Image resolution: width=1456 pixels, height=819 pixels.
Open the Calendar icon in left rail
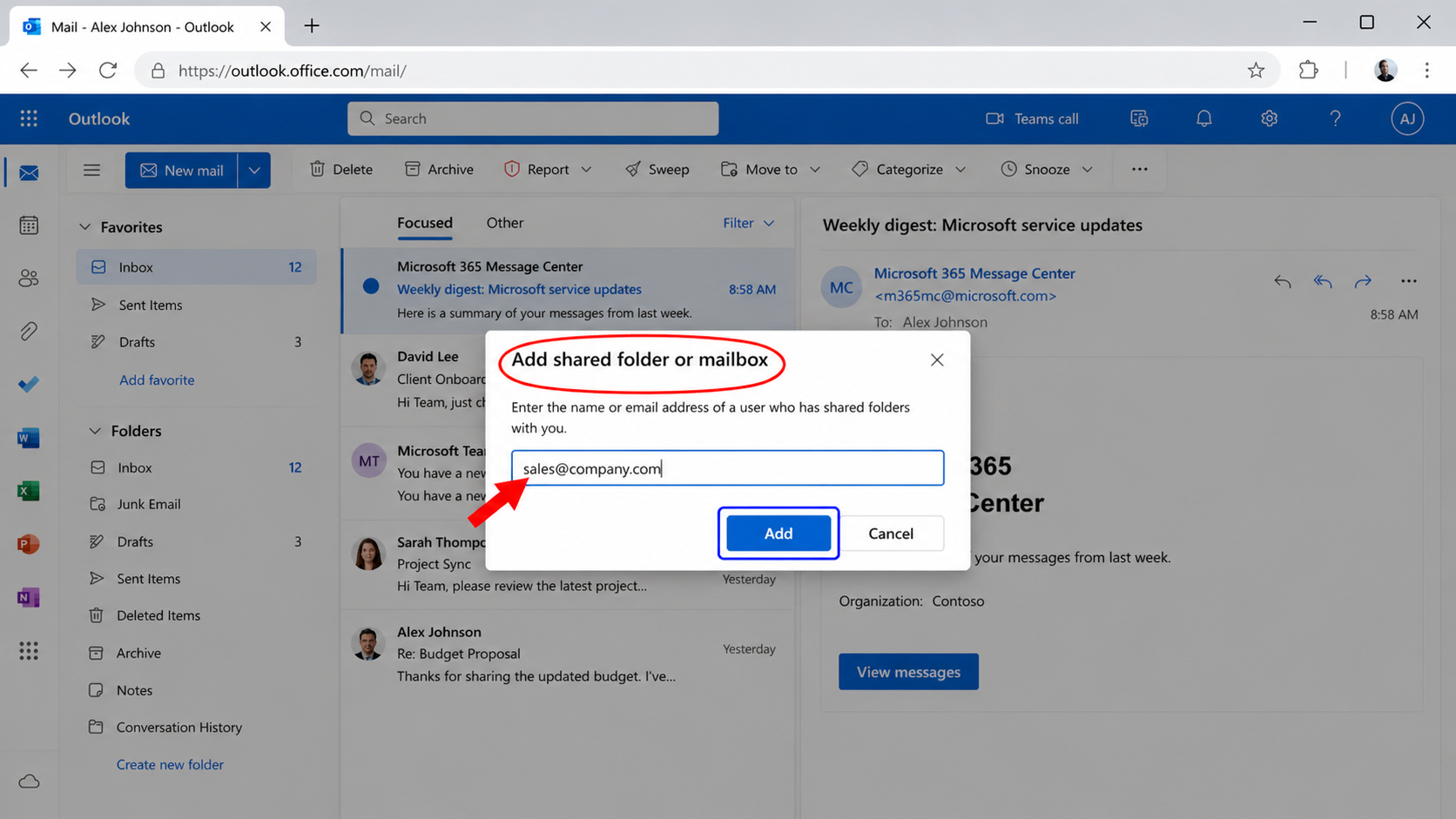(x=29, y=225)
